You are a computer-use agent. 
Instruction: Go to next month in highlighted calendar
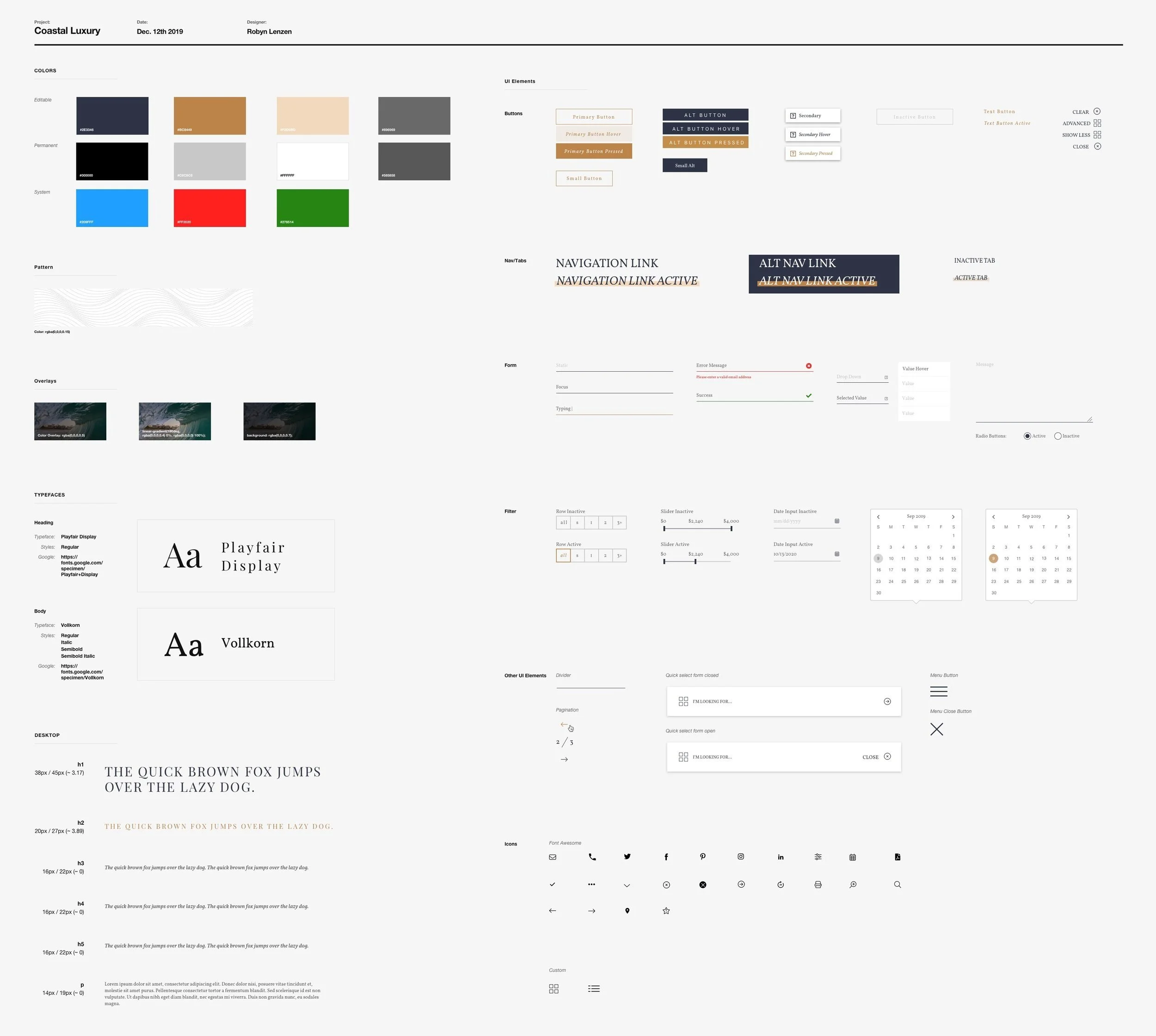click(x=1068, y=517)
